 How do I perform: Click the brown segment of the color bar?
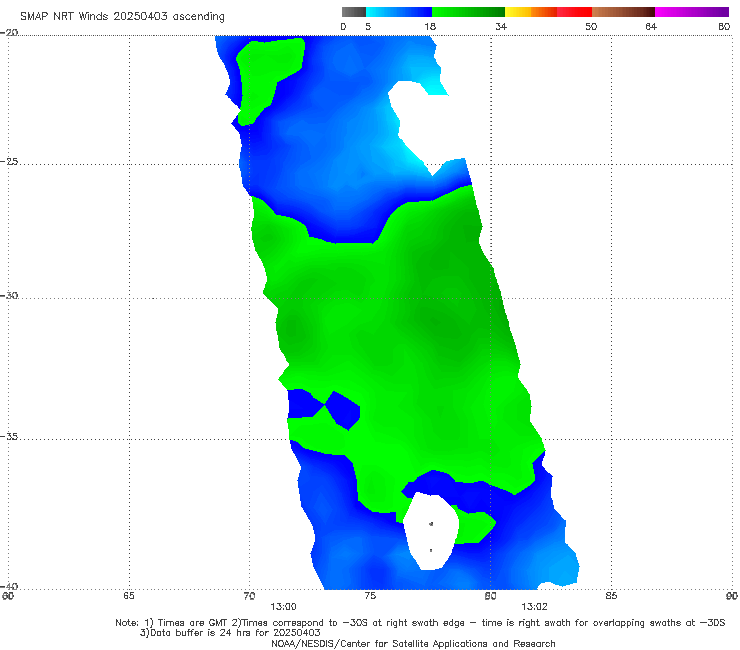coord(623,12)
